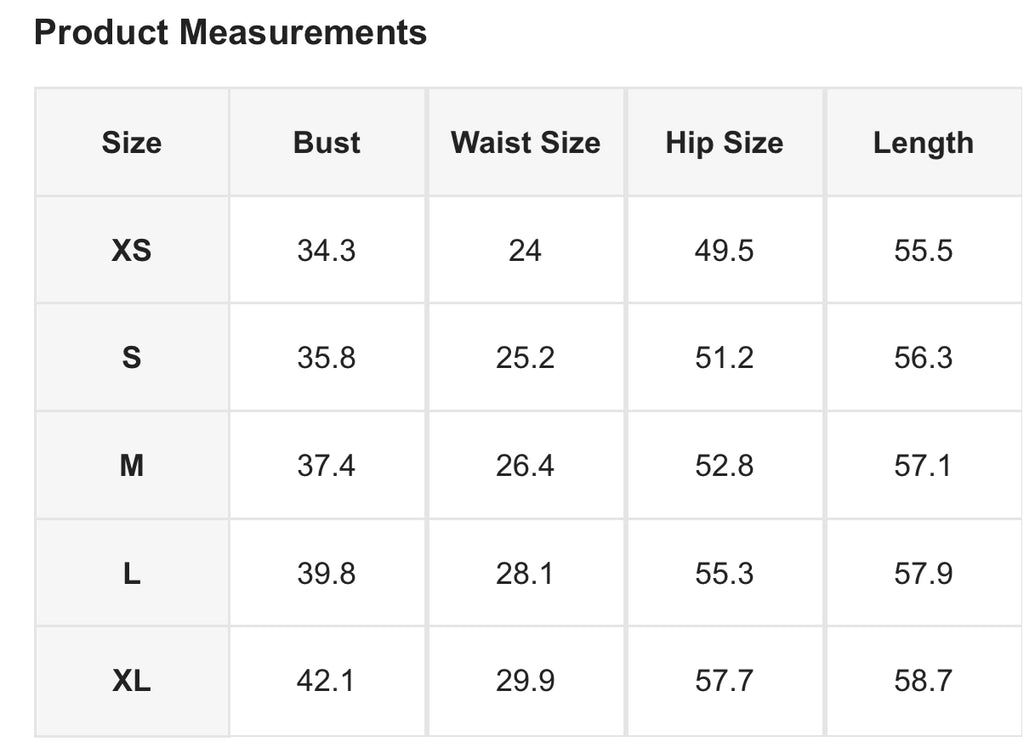Viewport: 1024px width, 742px height.
Task: Select the XL waist value 29.9
Action: pos(526,681)
